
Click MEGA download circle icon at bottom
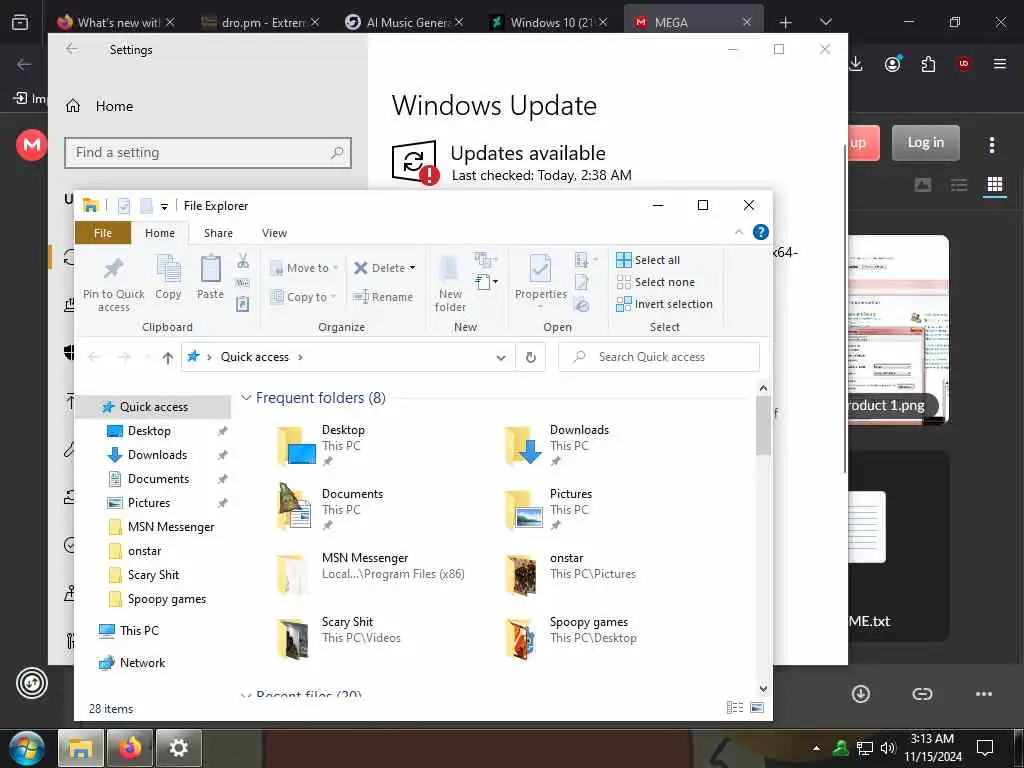pyautogui.click(x=861, y=694)
